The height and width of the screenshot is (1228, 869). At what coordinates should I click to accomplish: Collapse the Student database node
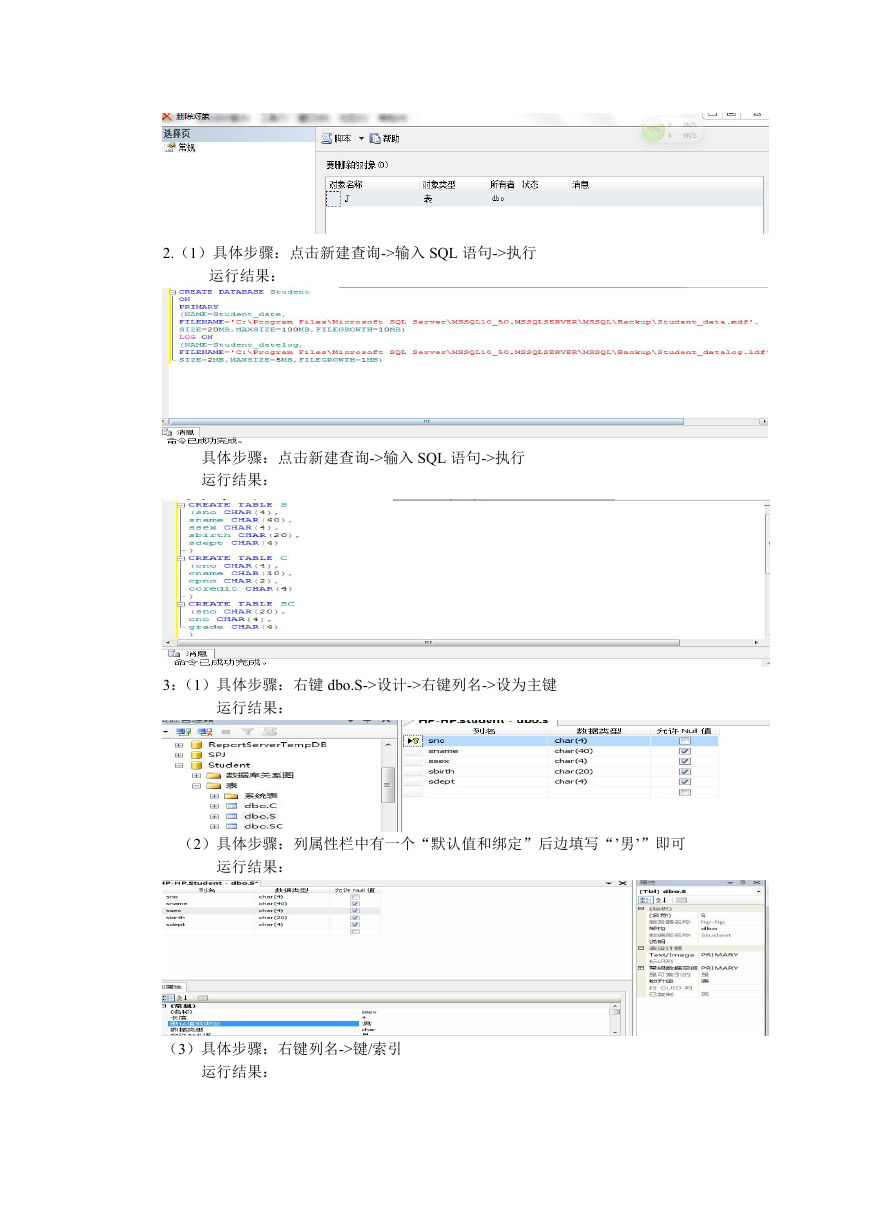point(179,765)
